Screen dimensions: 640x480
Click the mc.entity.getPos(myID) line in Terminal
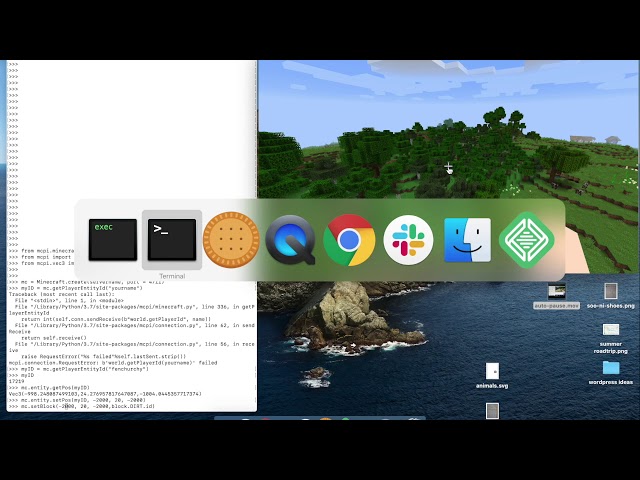(49, 388)
